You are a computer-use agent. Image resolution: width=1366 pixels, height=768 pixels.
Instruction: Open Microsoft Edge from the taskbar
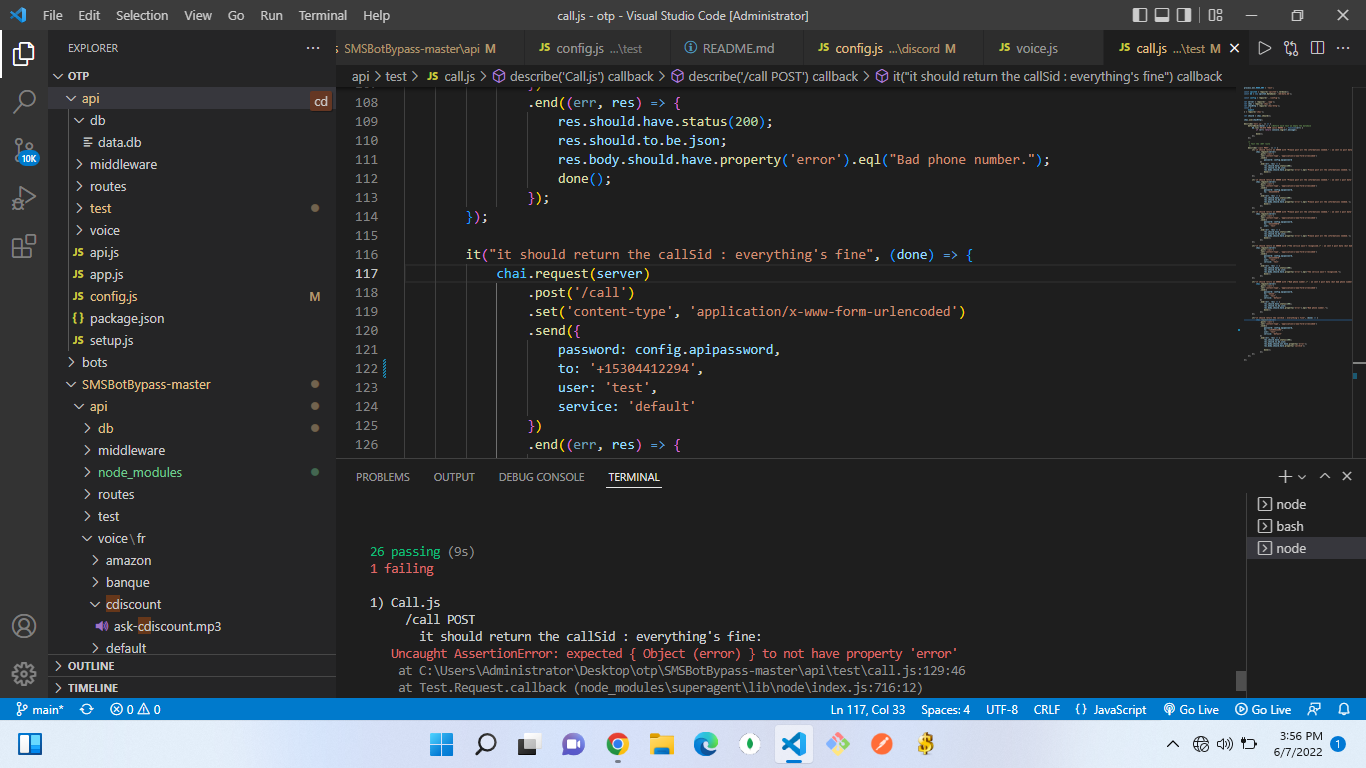pyautogui.click(x=705, y=744)
